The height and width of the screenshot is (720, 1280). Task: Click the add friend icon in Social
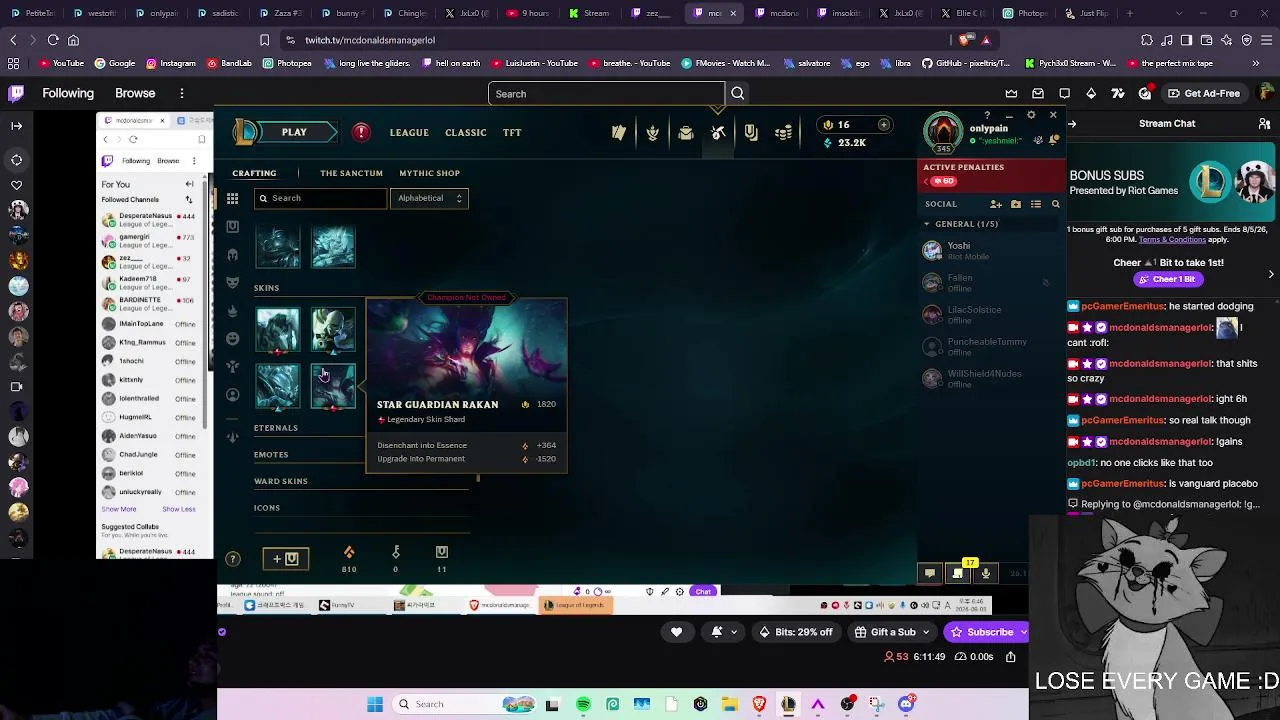(996, 204)
